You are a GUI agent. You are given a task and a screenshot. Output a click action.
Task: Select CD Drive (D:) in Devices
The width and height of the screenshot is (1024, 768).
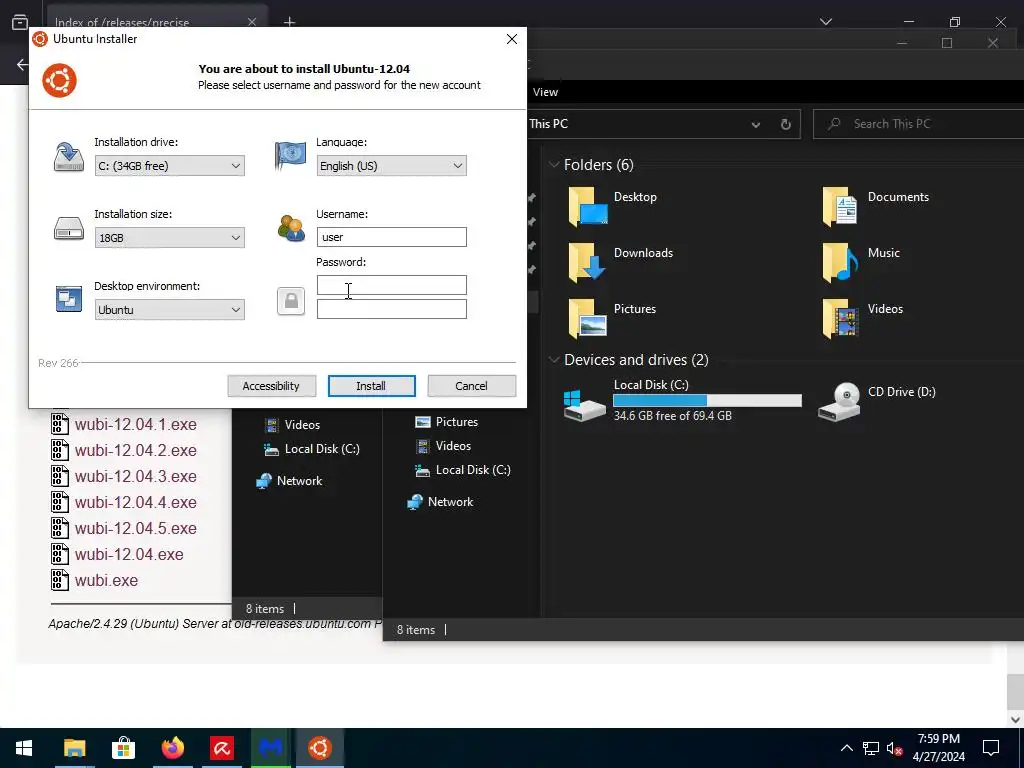tap(877, 400)
